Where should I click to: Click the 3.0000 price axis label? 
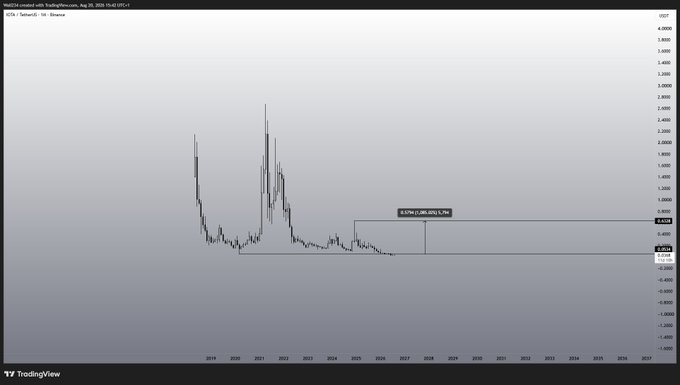tap(664, 86)
